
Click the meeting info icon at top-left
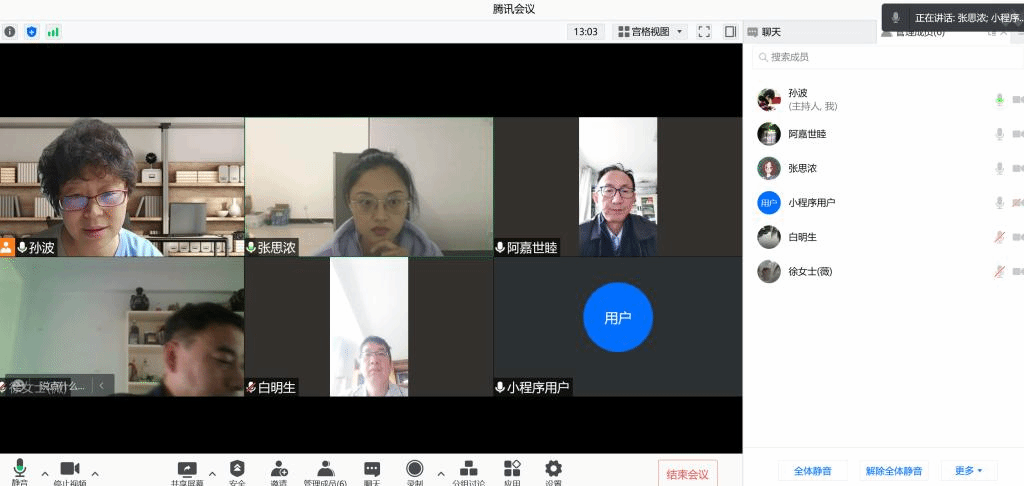10,32
